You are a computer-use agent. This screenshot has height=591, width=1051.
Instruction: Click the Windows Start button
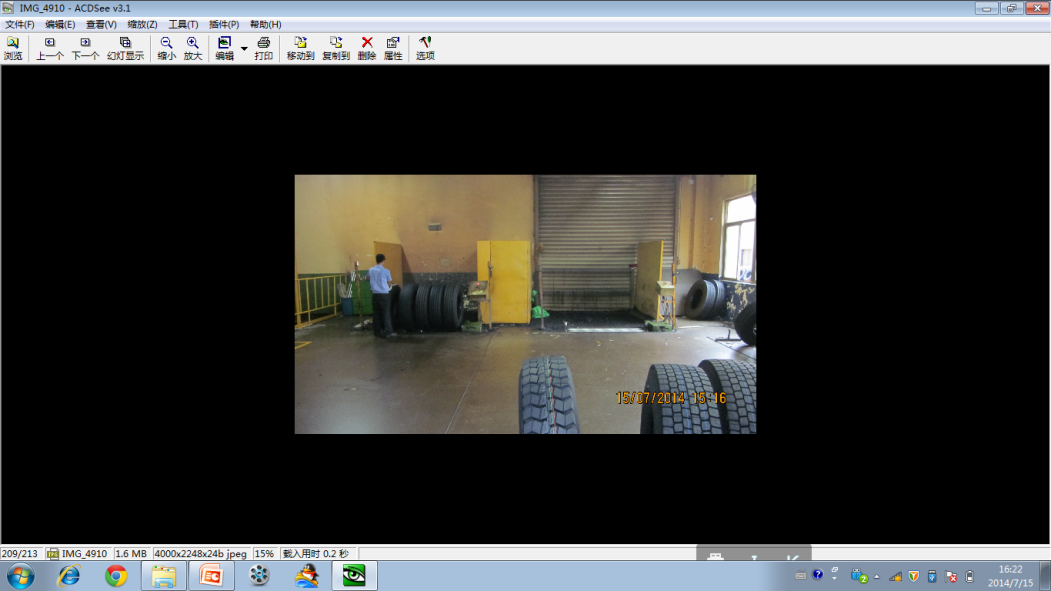click(20, 576)
